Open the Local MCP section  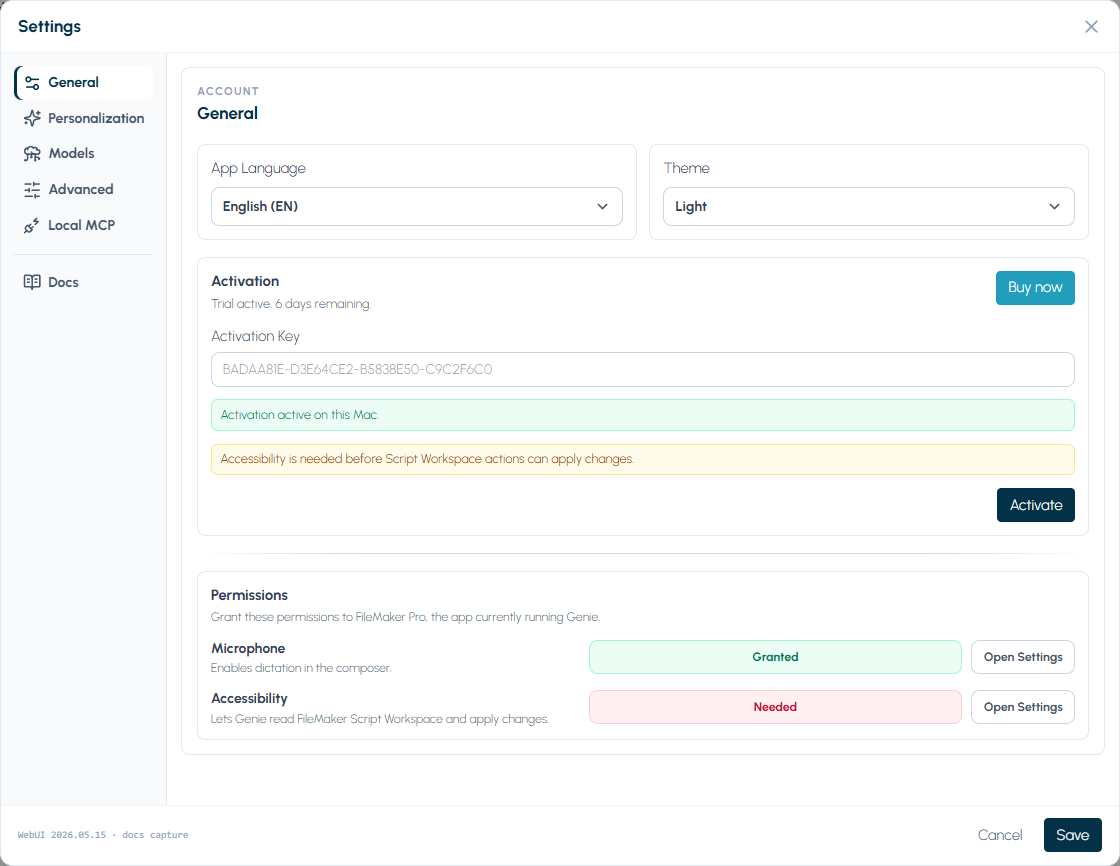click(x=84, y=226)
